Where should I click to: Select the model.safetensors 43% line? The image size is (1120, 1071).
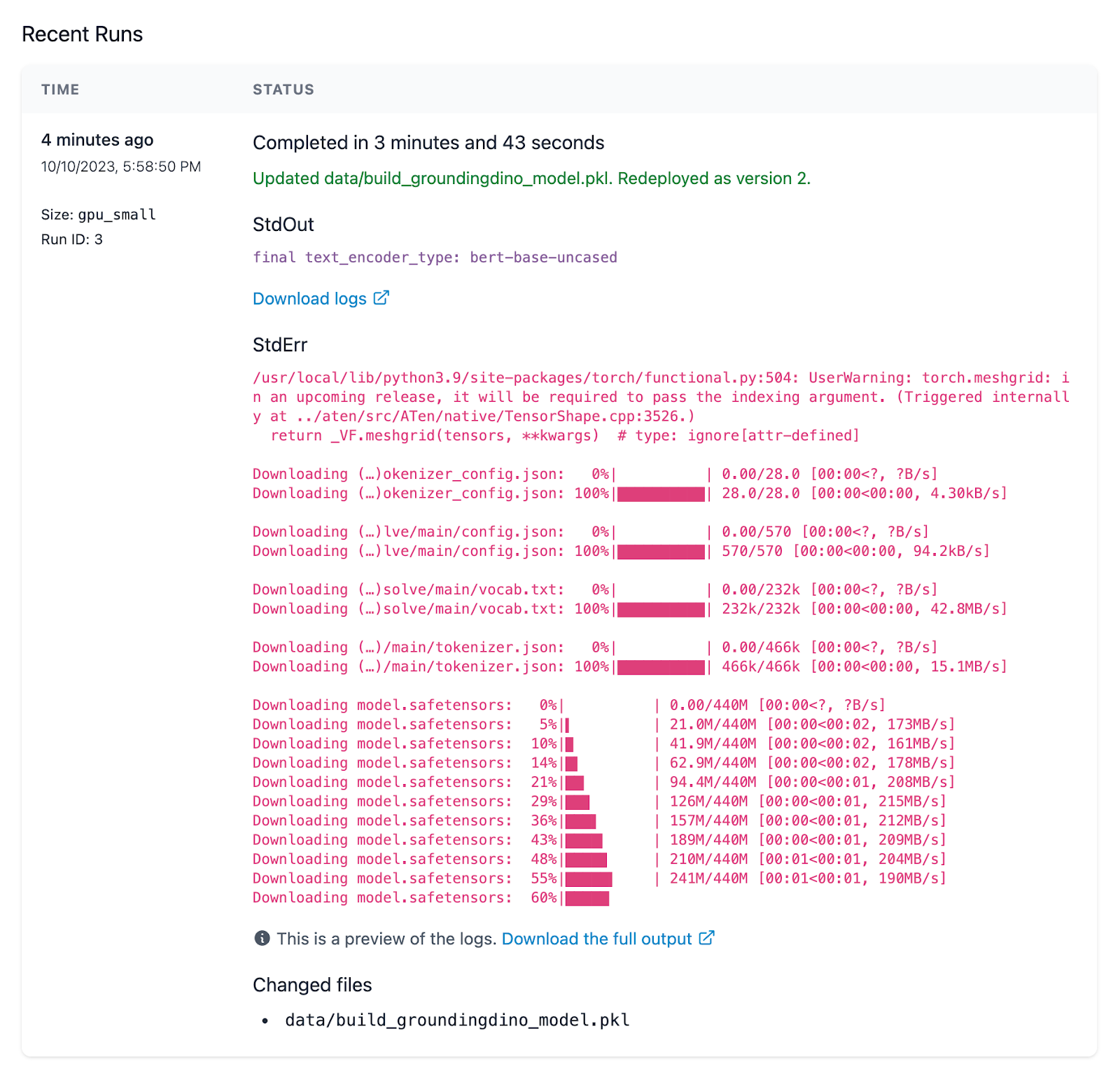pyautogui.click(x=600, y=840)
